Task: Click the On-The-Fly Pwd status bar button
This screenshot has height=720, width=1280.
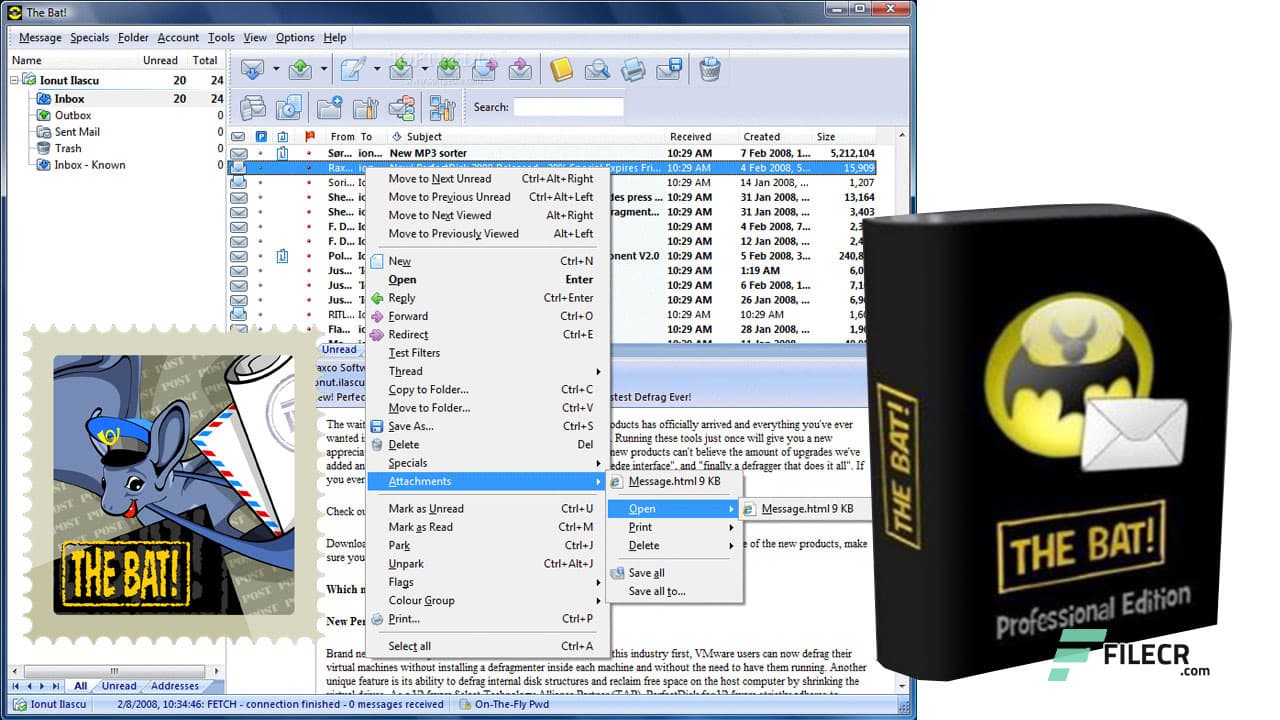Action: pyautogui.click(x=506, y=704)
